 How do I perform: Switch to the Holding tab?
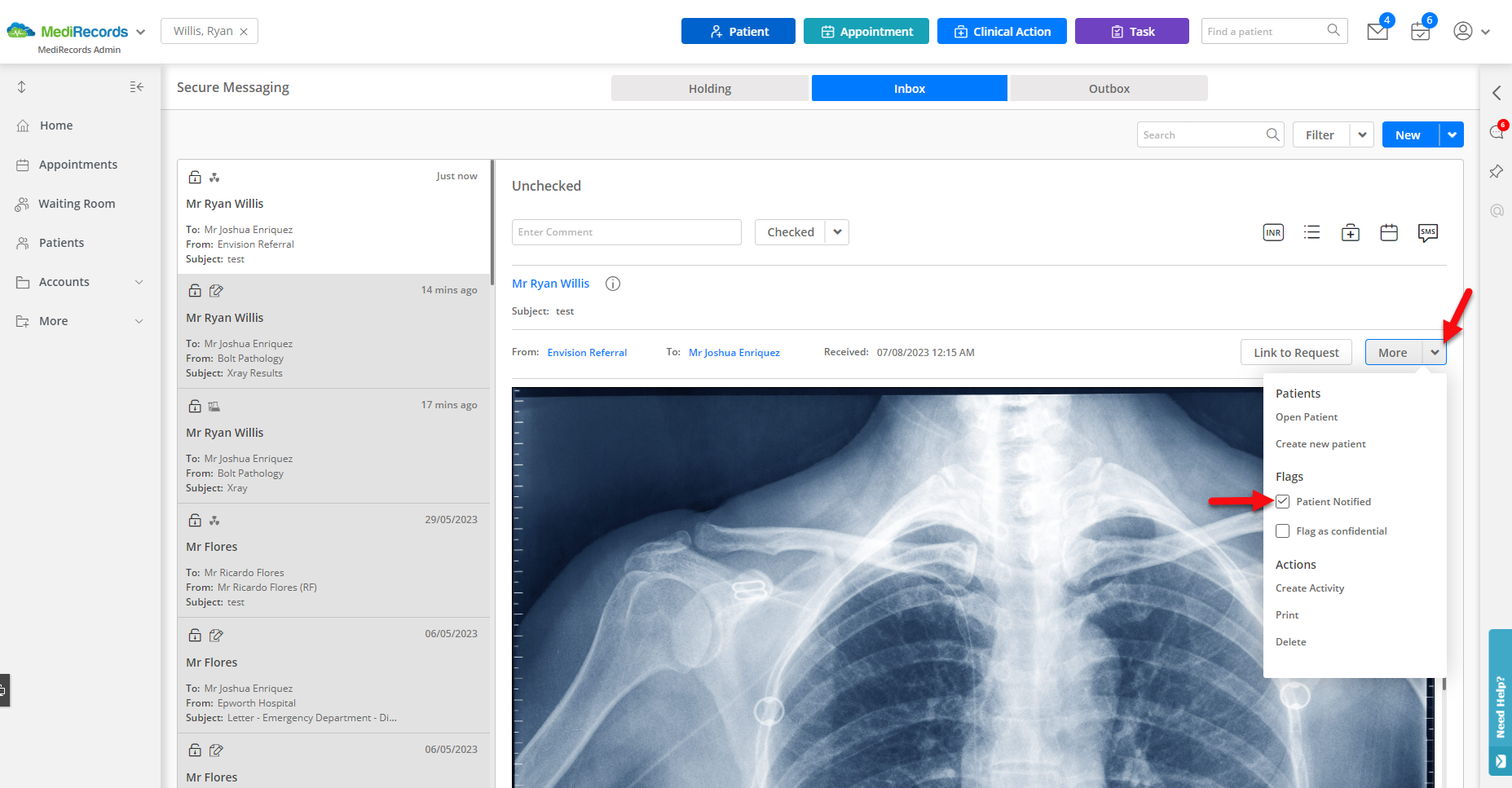[710, 88]
